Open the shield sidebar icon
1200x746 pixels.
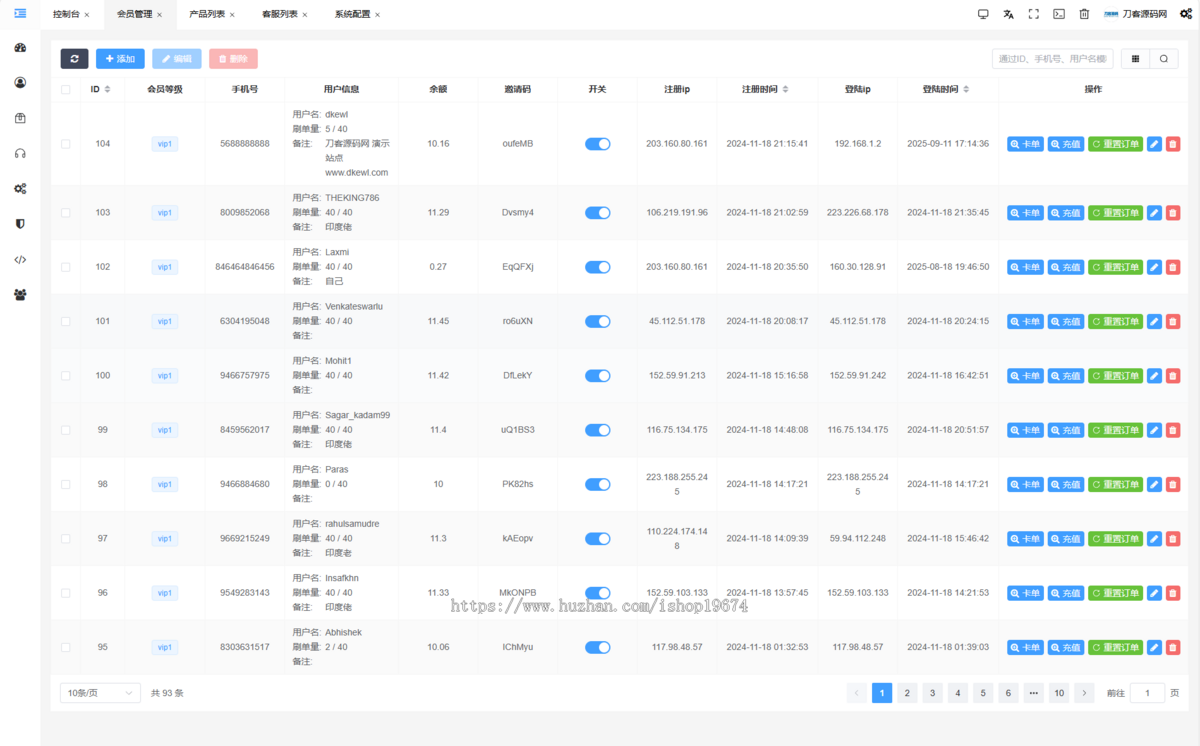point(20,224)
